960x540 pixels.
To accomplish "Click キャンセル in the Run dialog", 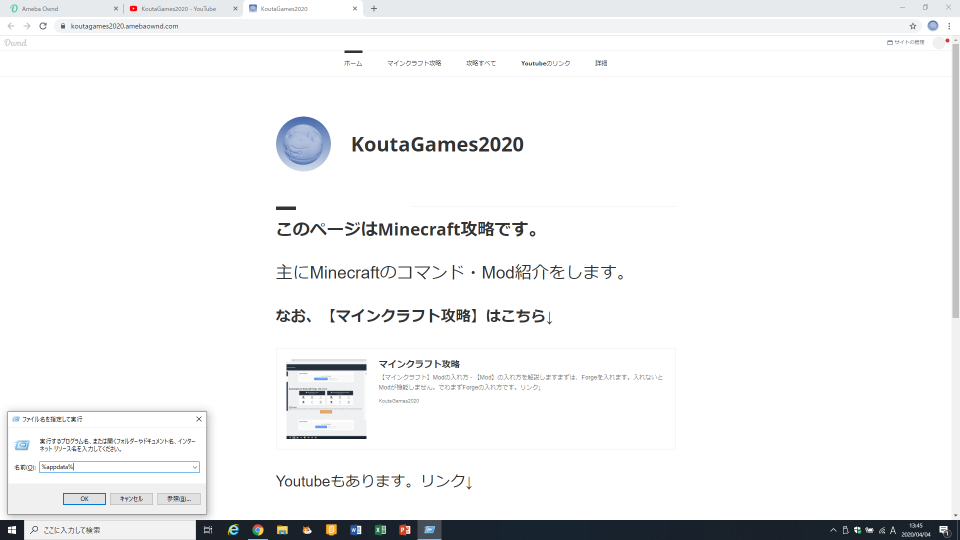I will click(132, 499).
